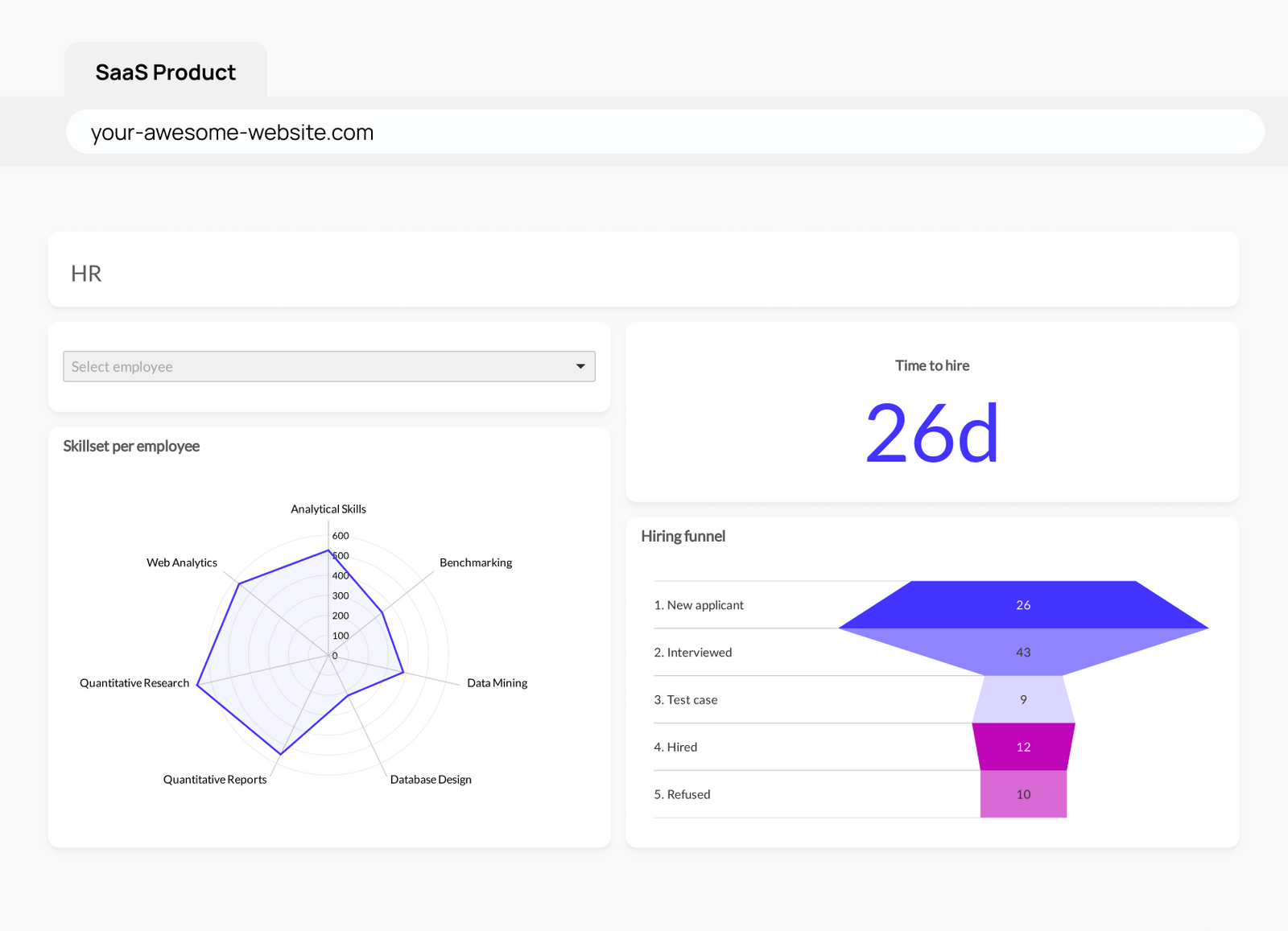This screenshot has height=931, width=1288.
Task: Click the Hired funnel segment showing 12
Action: click(x=1022, y=747)
